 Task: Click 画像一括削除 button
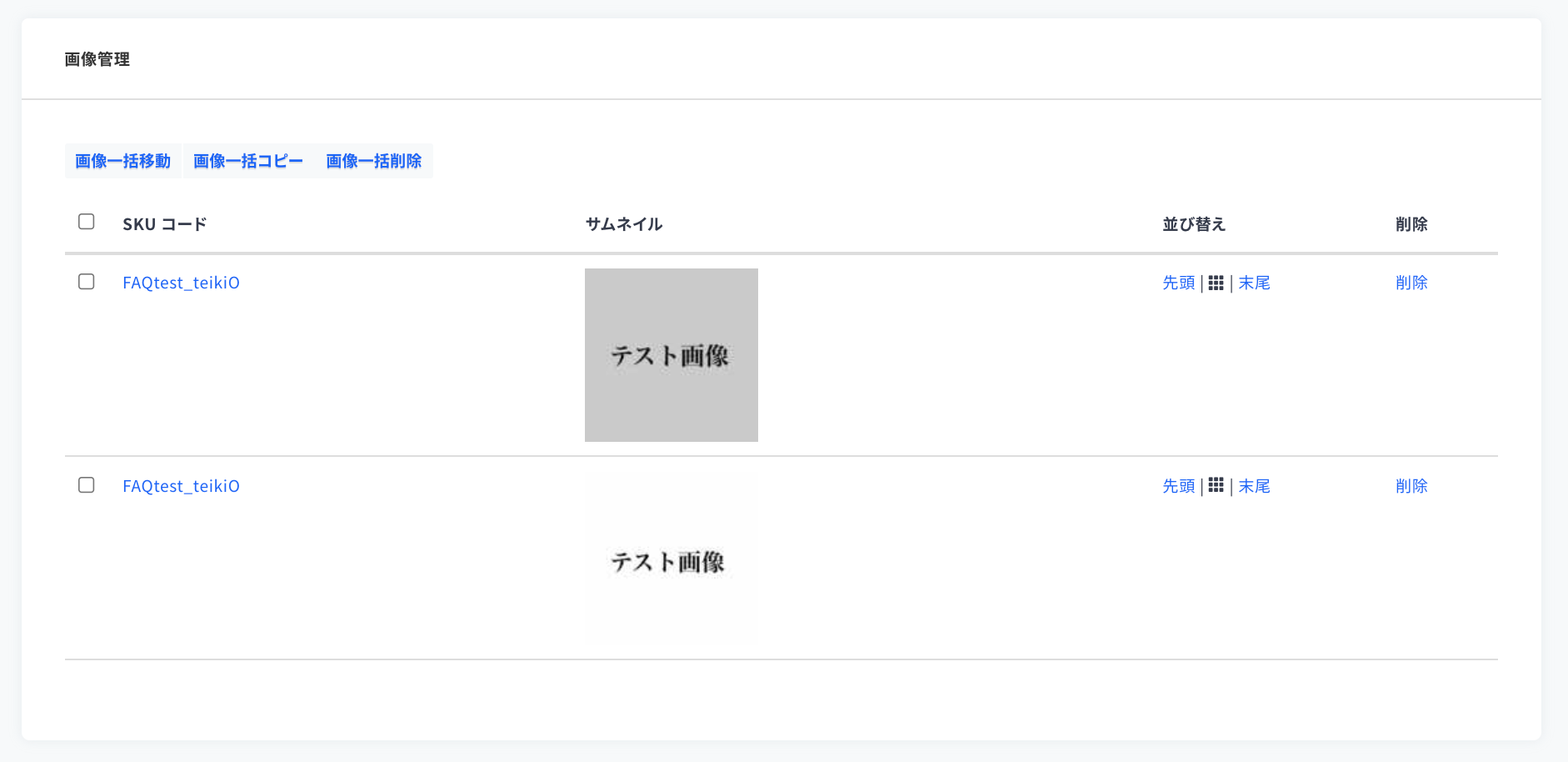(x=374, y=161)
